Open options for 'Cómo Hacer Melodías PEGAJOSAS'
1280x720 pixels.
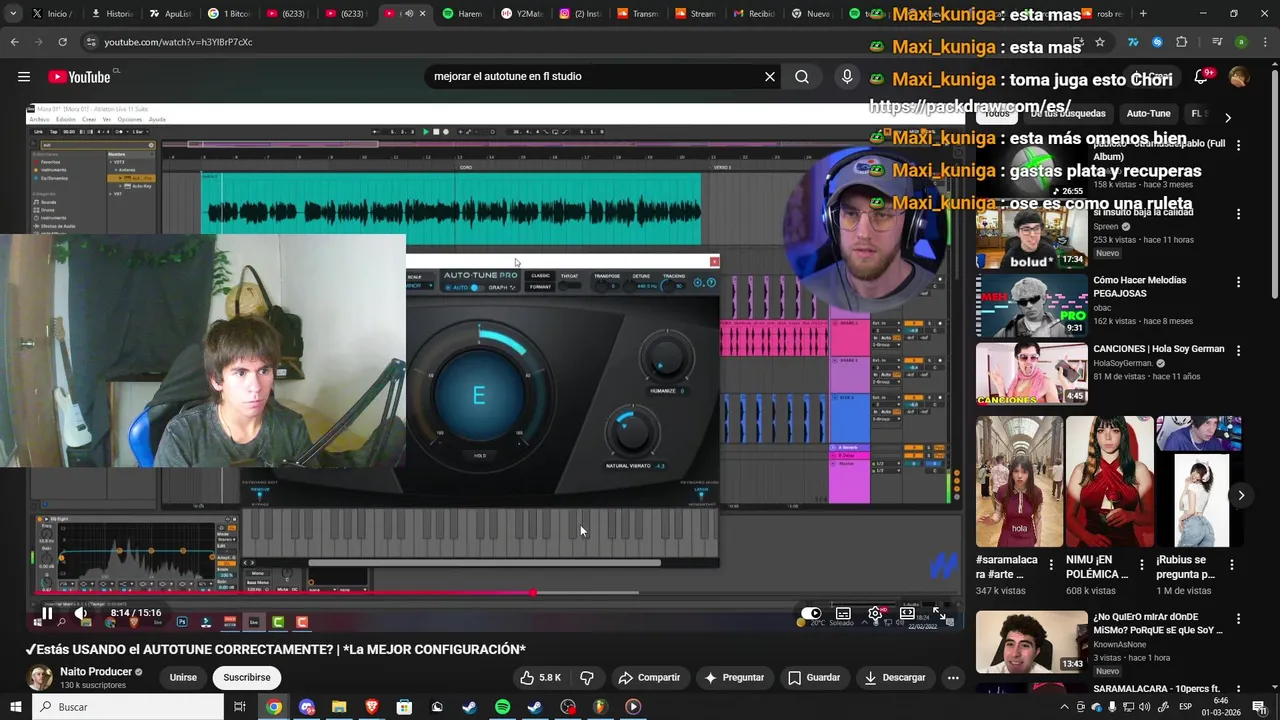pos(1238,282)
